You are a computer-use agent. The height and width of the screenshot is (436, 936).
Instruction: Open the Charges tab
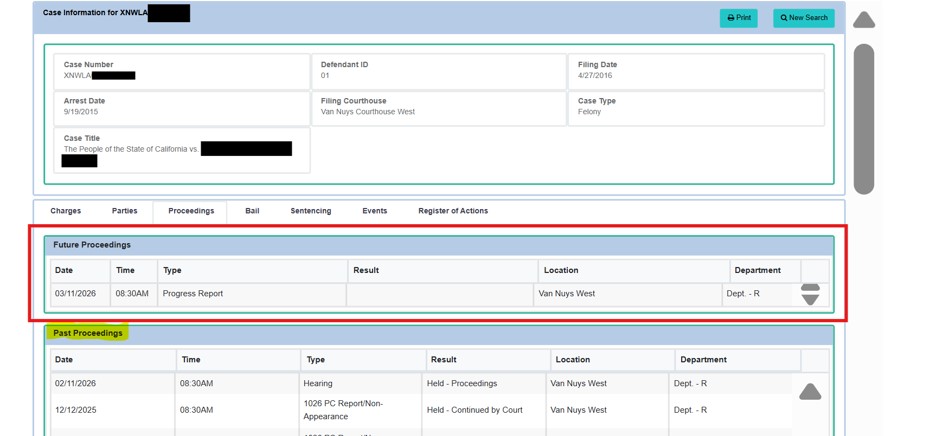[x=66, y=211]
